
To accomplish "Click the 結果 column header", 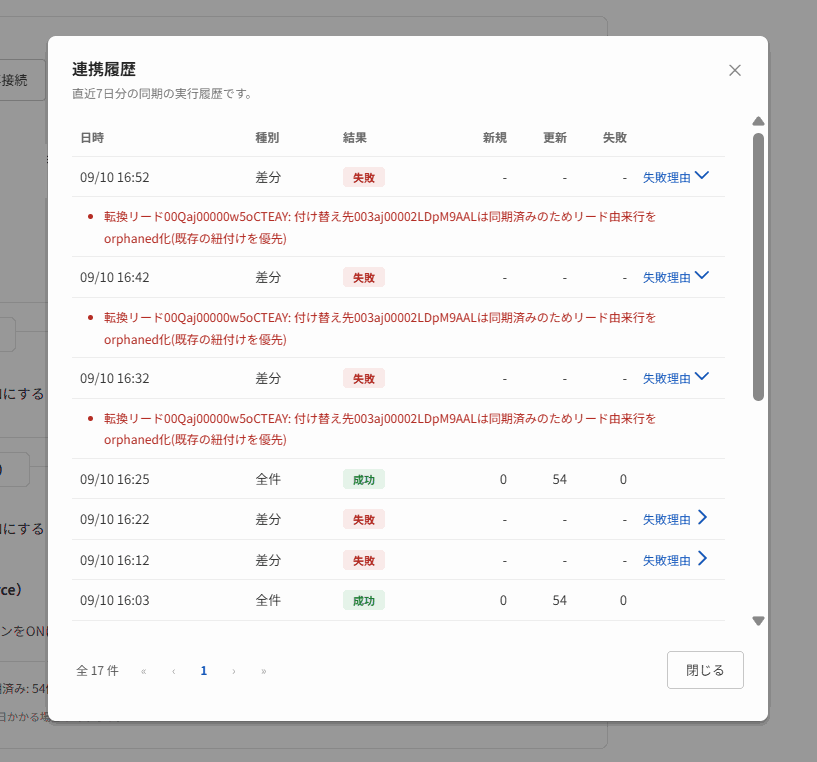I will pos(355,138).
